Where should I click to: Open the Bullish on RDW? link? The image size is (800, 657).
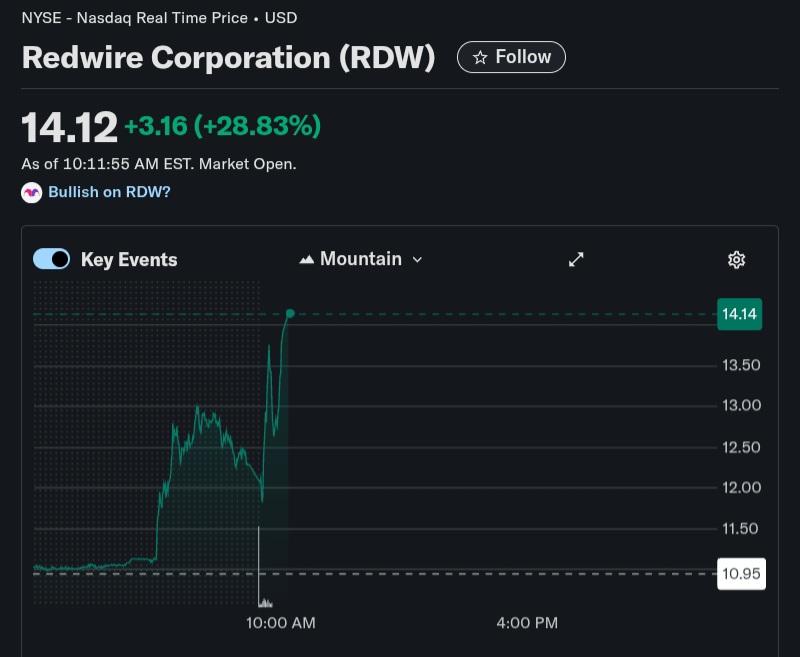[x=109, y=192]
